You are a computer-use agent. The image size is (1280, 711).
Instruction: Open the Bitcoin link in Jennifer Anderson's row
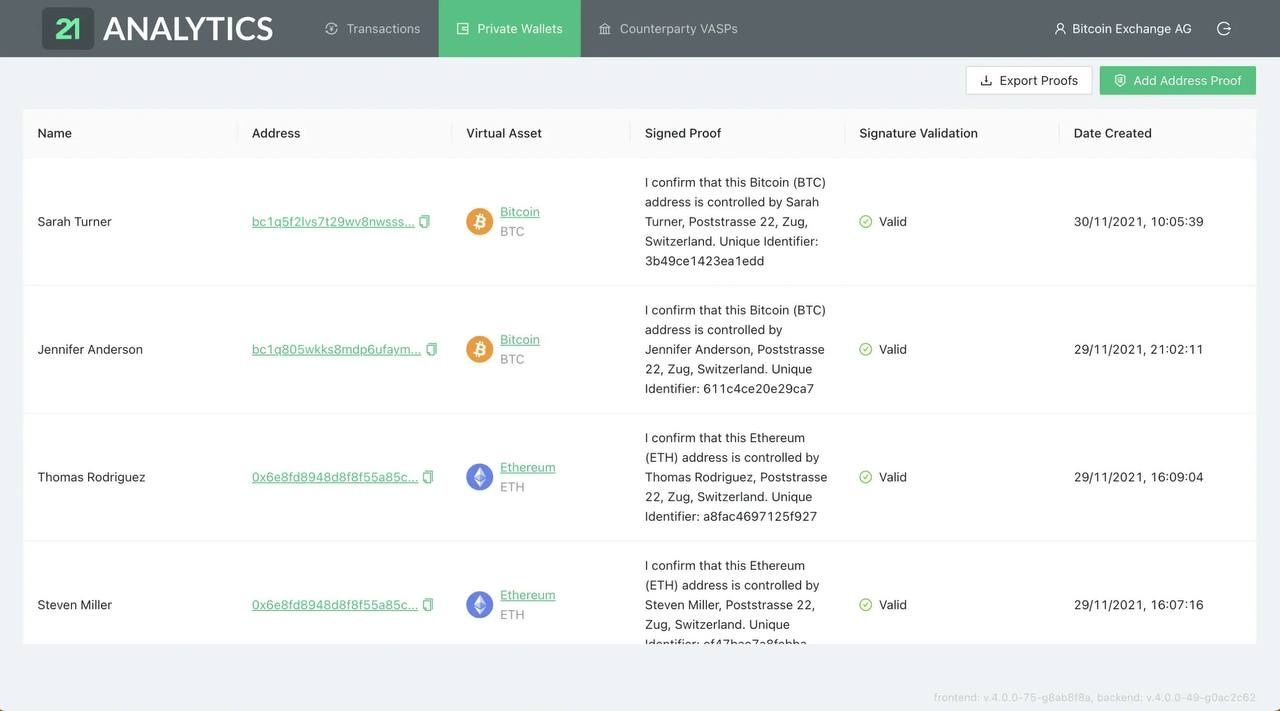tap(520, 340)
